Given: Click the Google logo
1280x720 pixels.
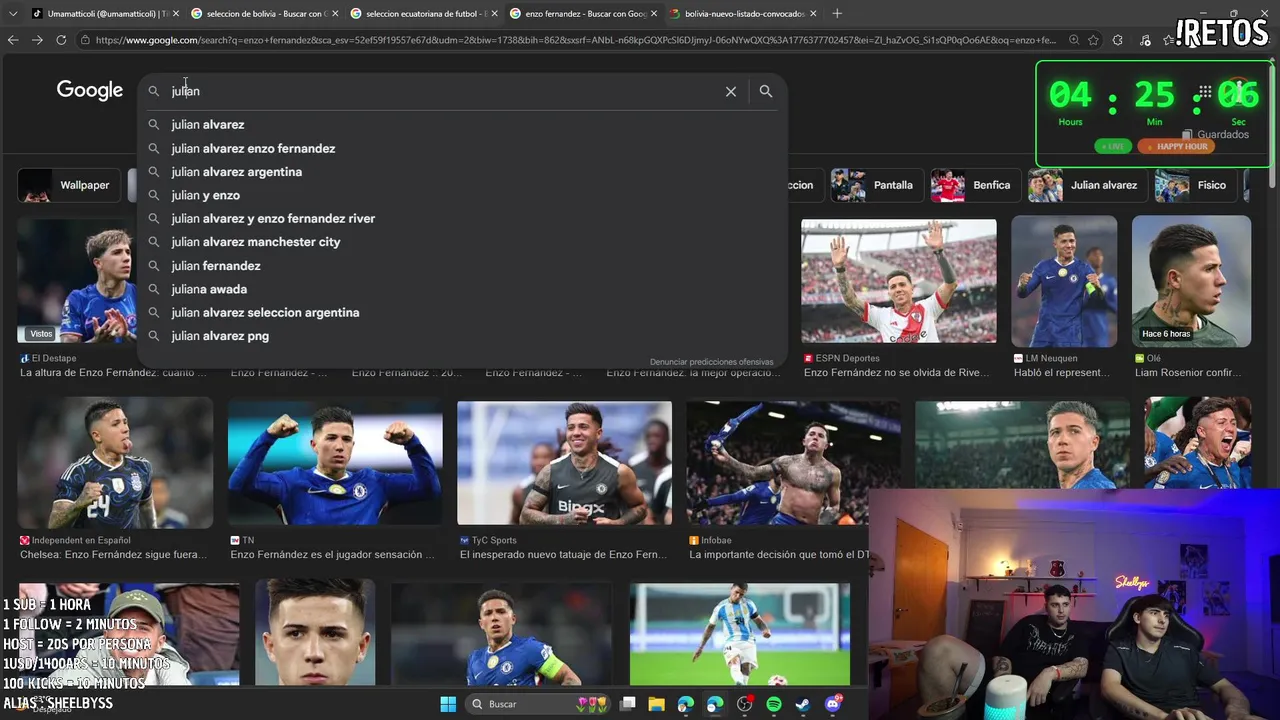Looking at the screenshot, I should coord(90,91).
